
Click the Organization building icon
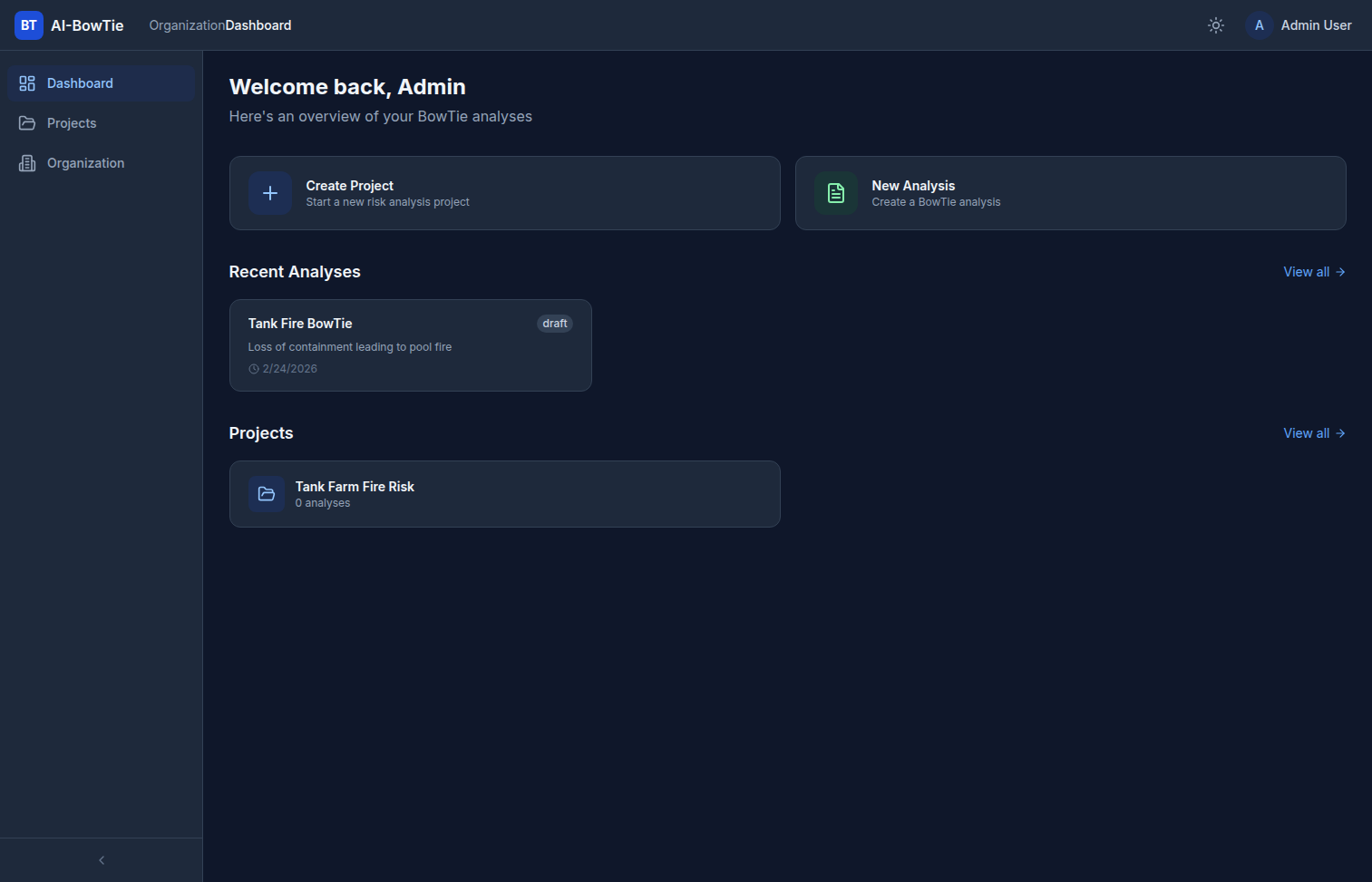tap(27, 163)
